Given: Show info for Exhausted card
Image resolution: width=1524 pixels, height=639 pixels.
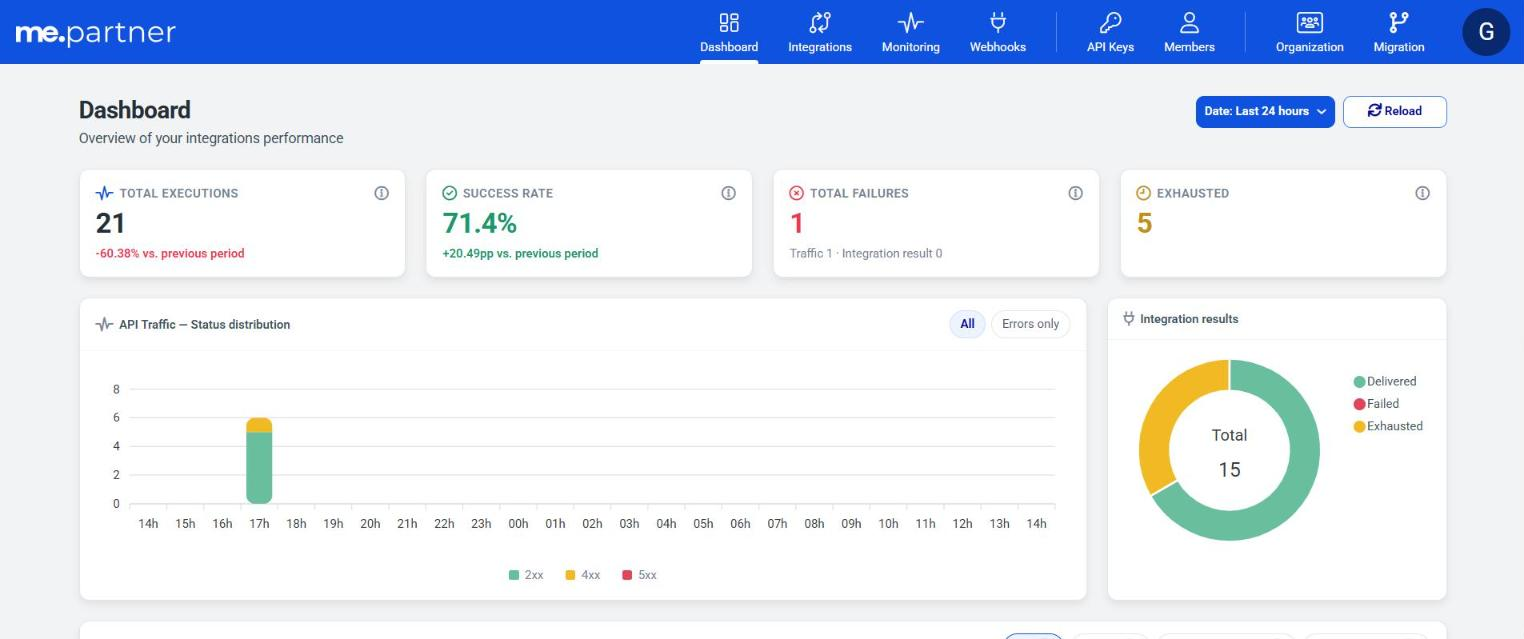Looking at the screenshot, I should 1422,193.
